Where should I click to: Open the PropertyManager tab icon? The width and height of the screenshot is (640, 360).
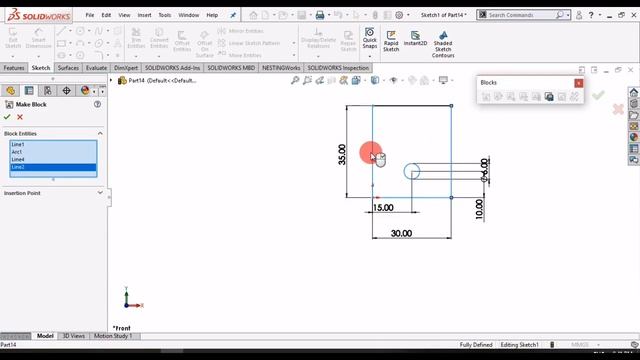coord(29,91)
